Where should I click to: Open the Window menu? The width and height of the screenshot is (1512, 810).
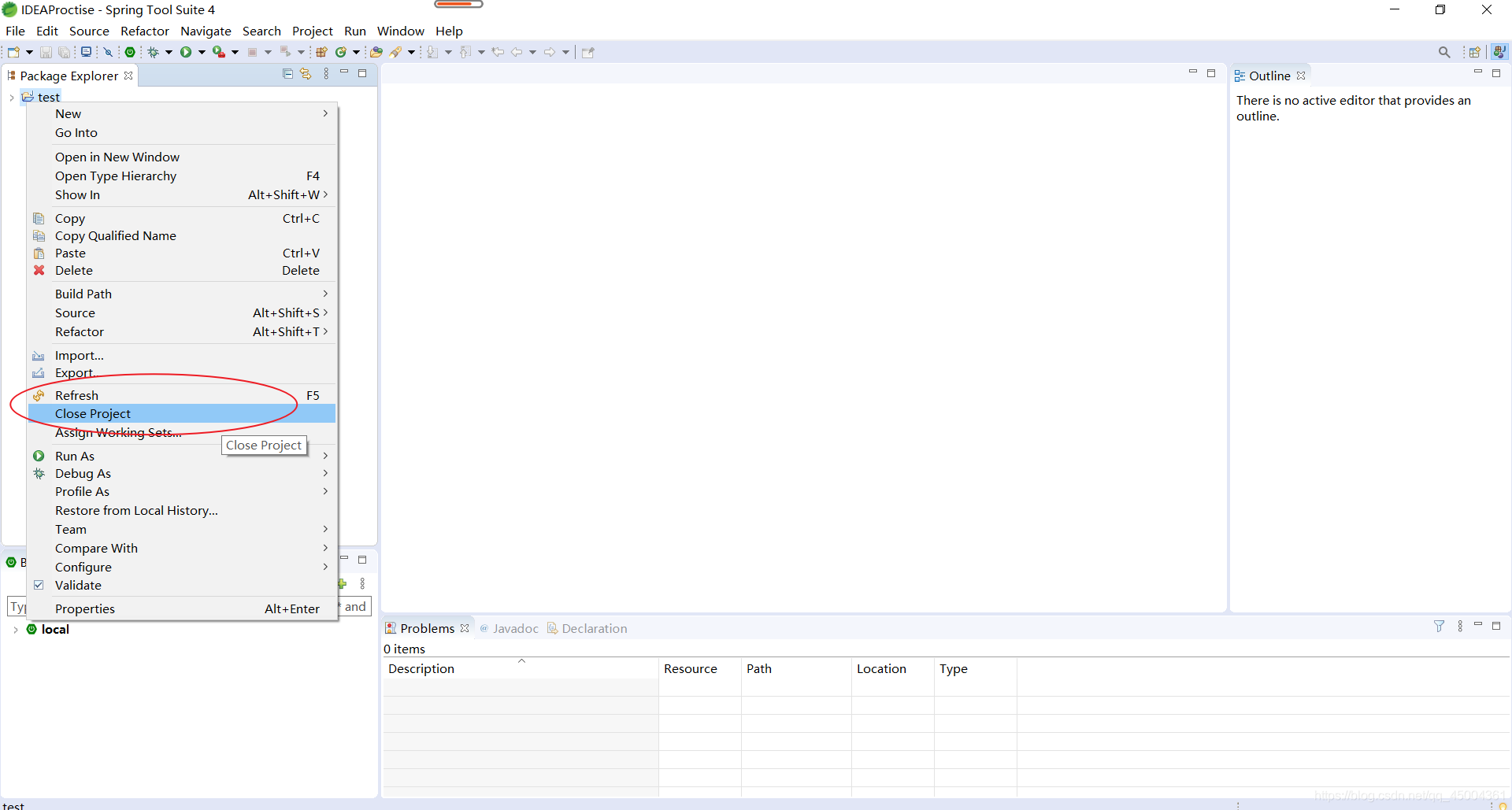[400, 31]
